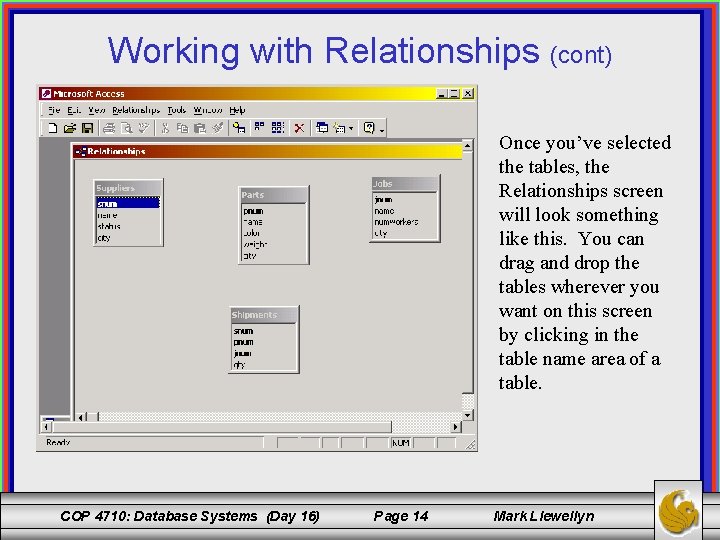Click the Help question mark icon

(x=369, y=128)
